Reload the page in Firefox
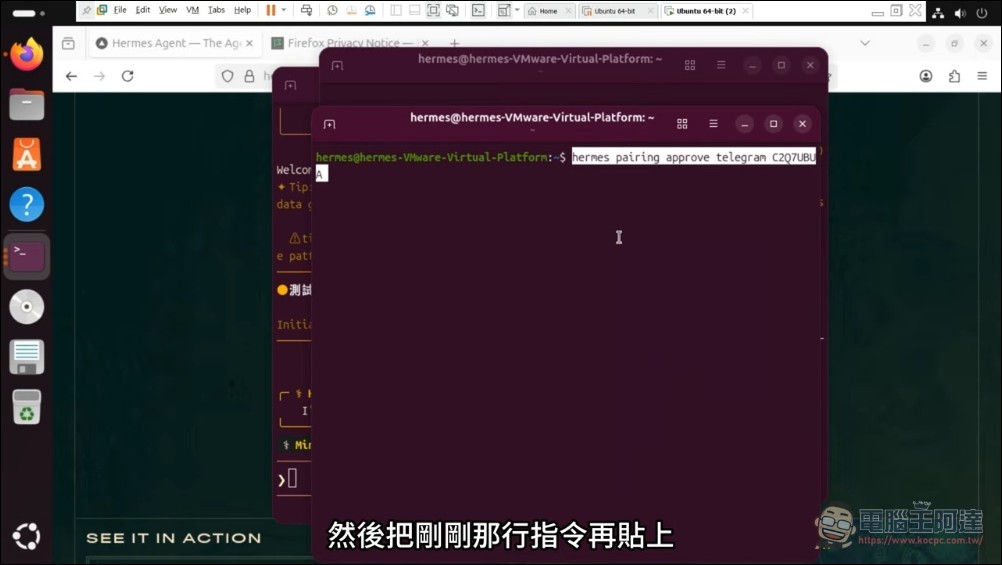 (127, 76)
